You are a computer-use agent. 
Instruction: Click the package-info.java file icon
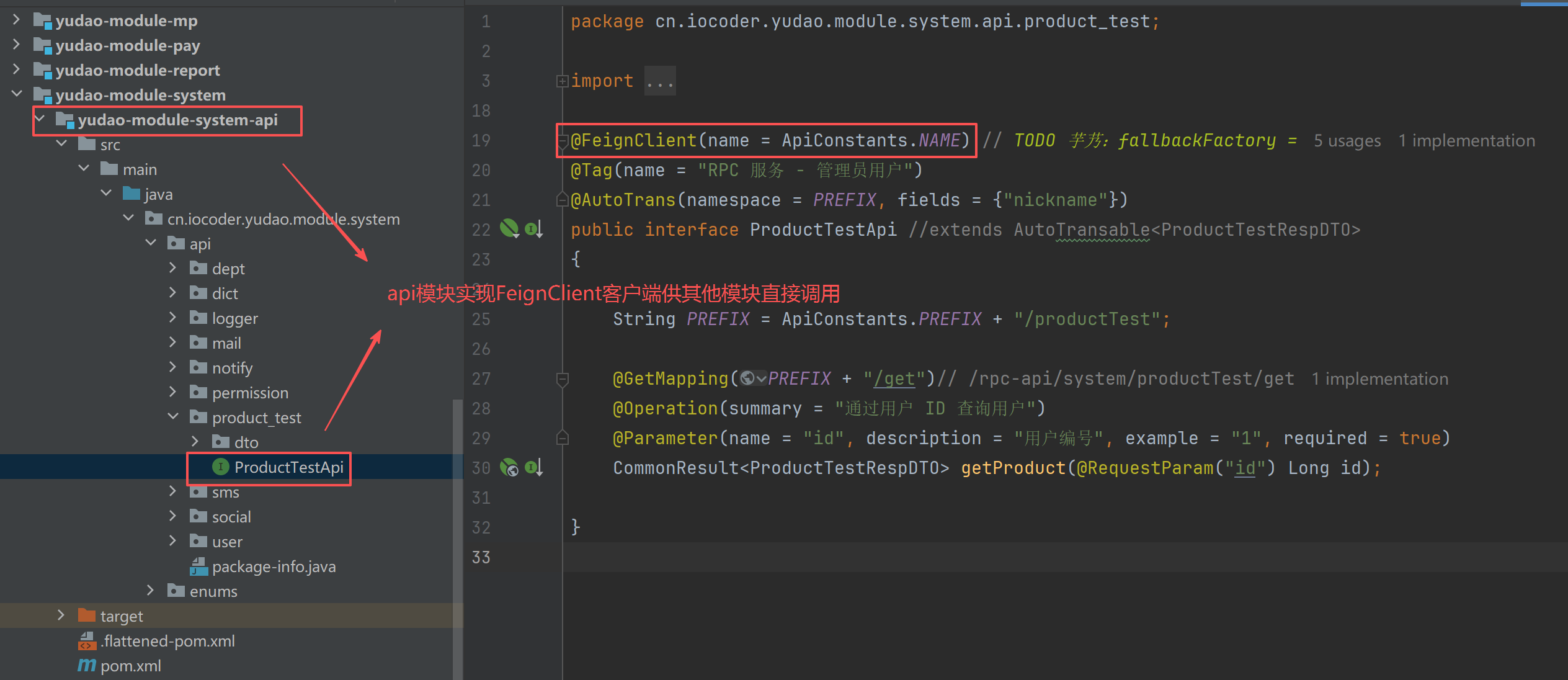point(198,566)
